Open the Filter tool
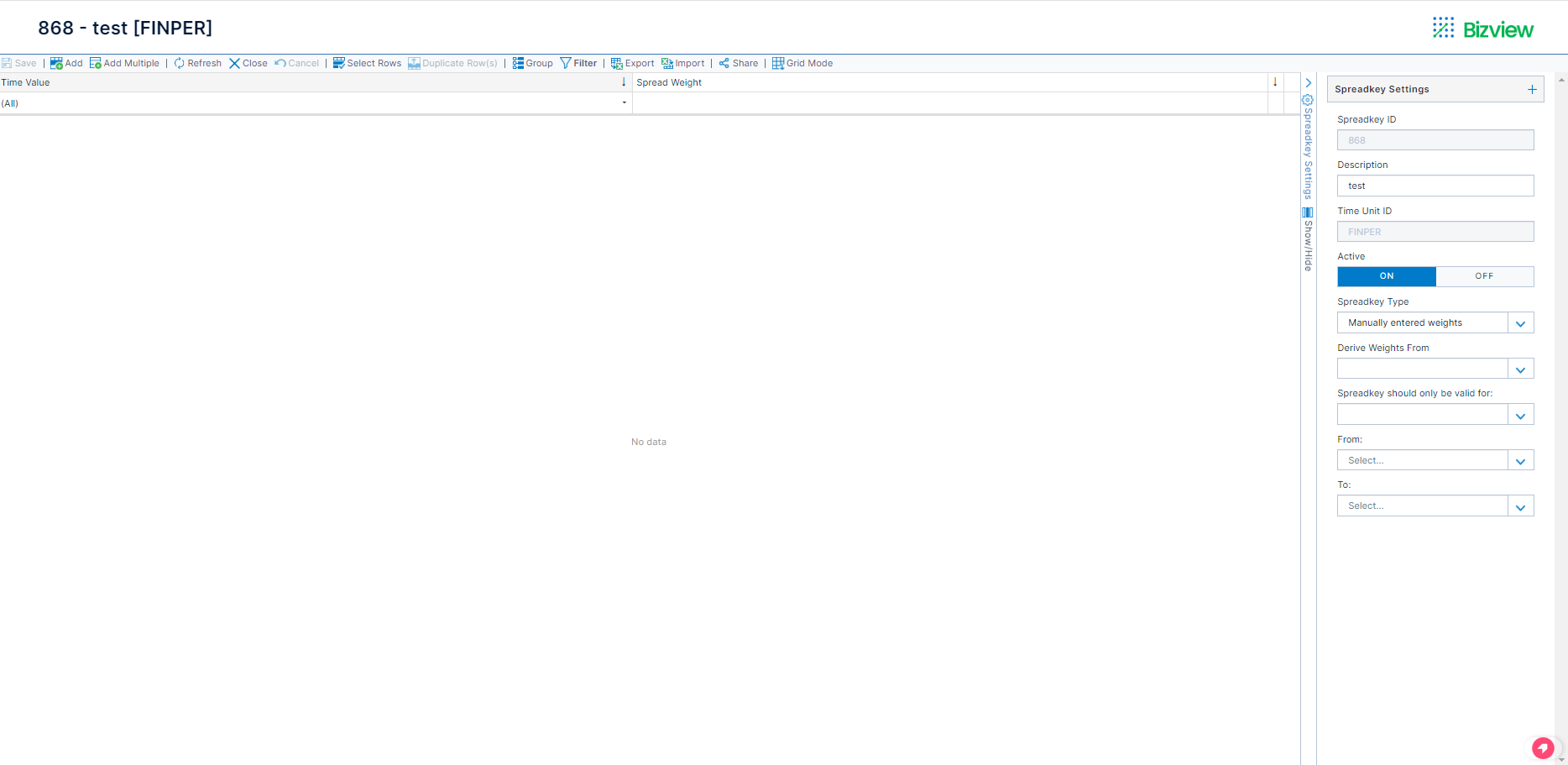Viewport: 1568px width, 765px height. pos(578,63)
